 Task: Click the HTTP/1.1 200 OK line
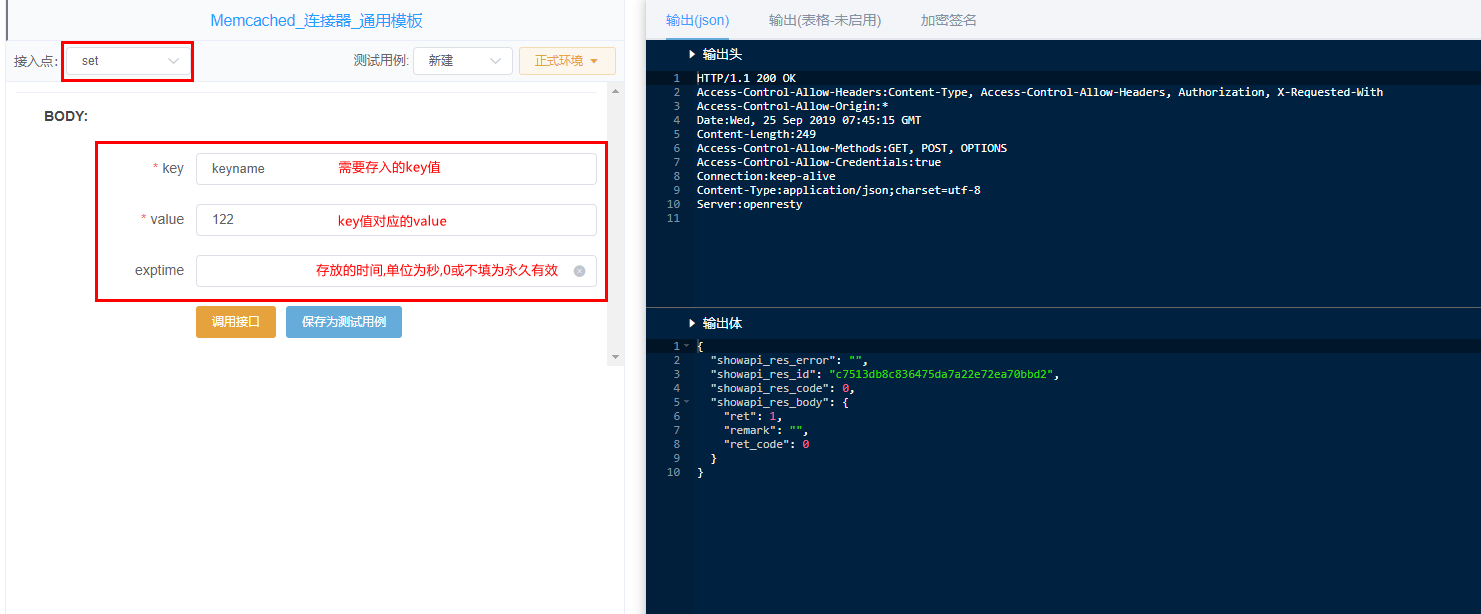coord(746,78)
